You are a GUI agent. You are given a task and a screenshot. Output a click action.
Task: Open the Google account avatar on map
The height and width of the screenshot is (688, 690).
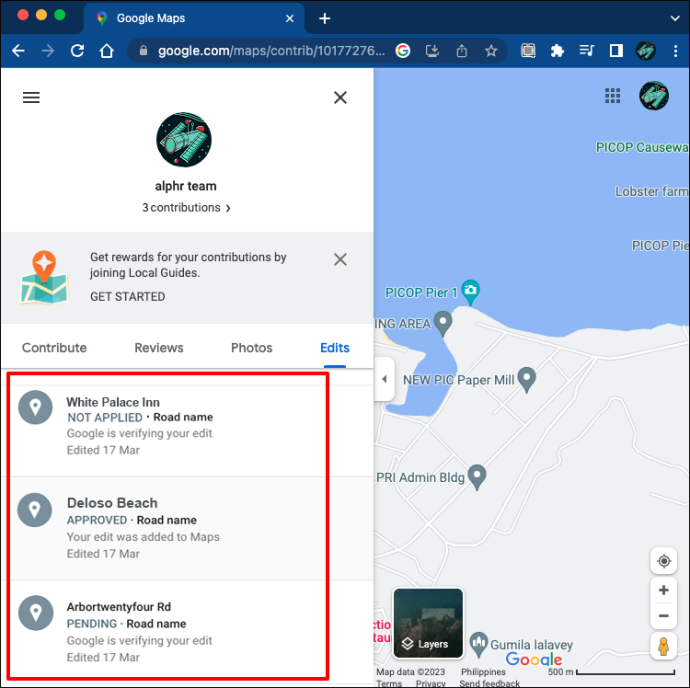click(x=654, y=96)
